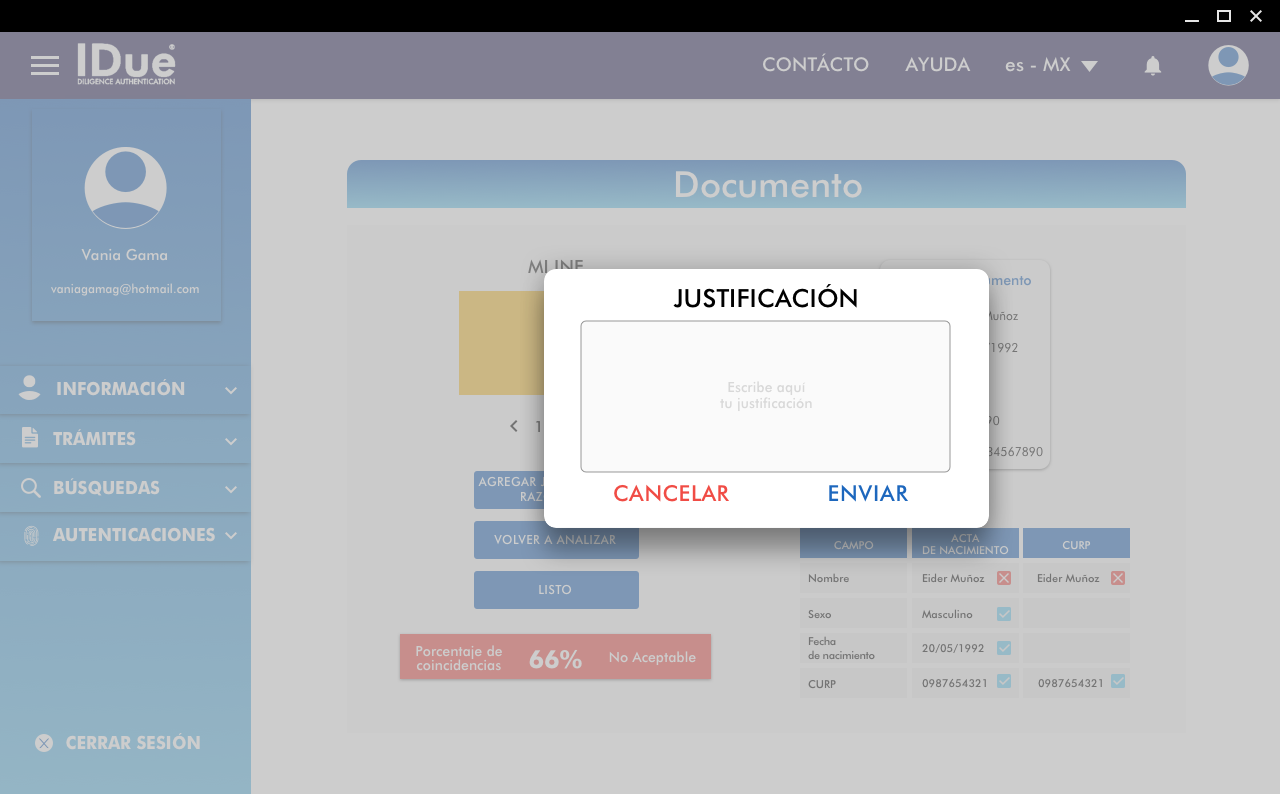Open the Contácto menu item
The image size is (1280, 794).
click(x=815, y=65)
